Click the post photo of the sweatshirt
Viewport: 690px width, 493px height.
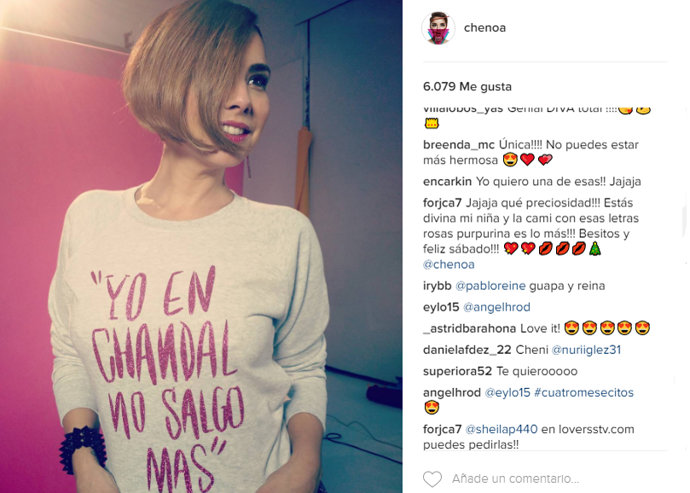201,246
